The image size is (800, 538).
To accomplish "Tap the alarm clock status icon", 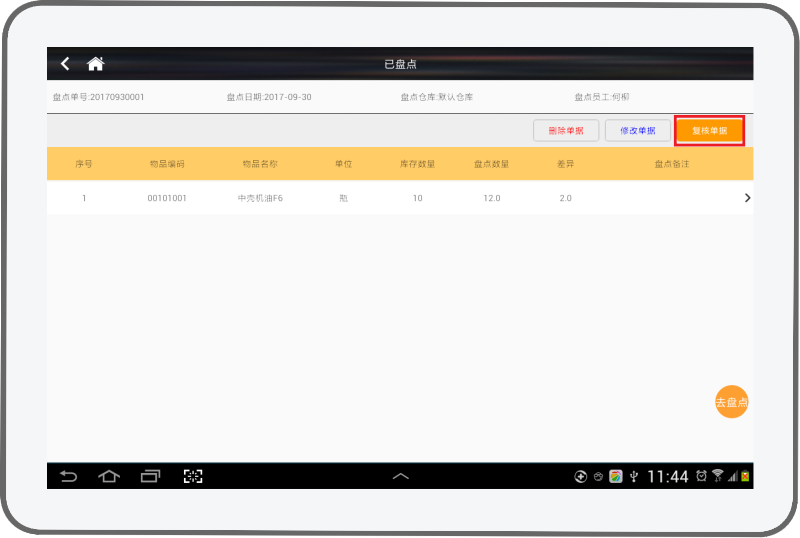I will tap(701, 476).
